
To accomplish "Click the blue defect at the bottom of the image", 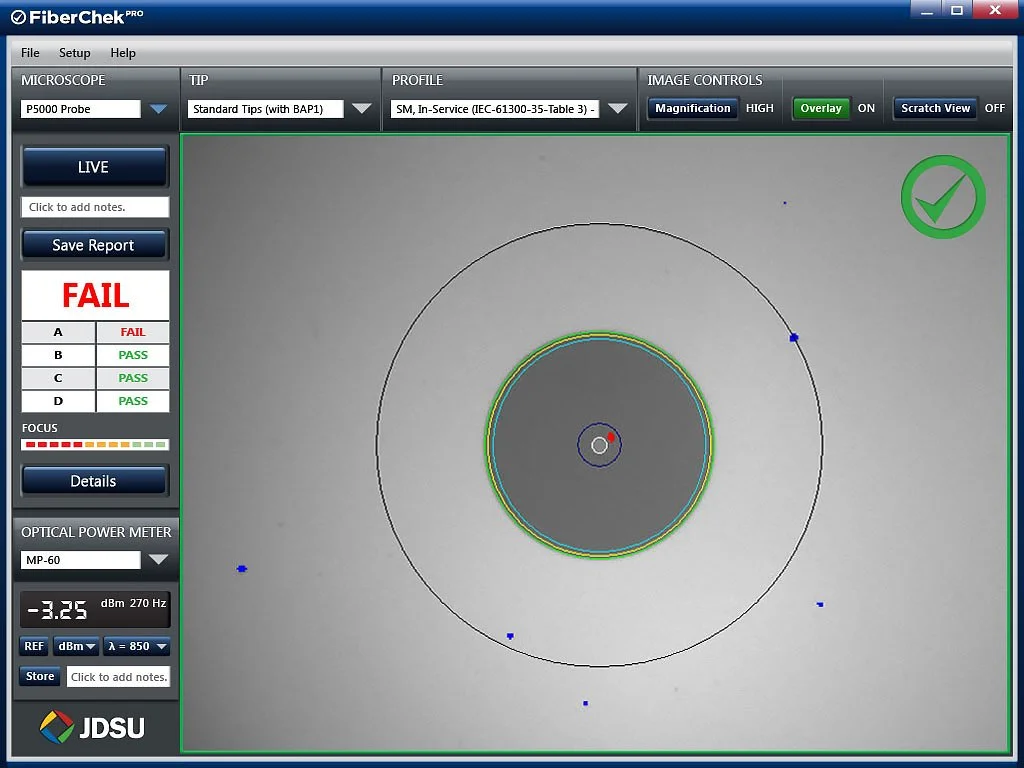I will pos(585,703).
